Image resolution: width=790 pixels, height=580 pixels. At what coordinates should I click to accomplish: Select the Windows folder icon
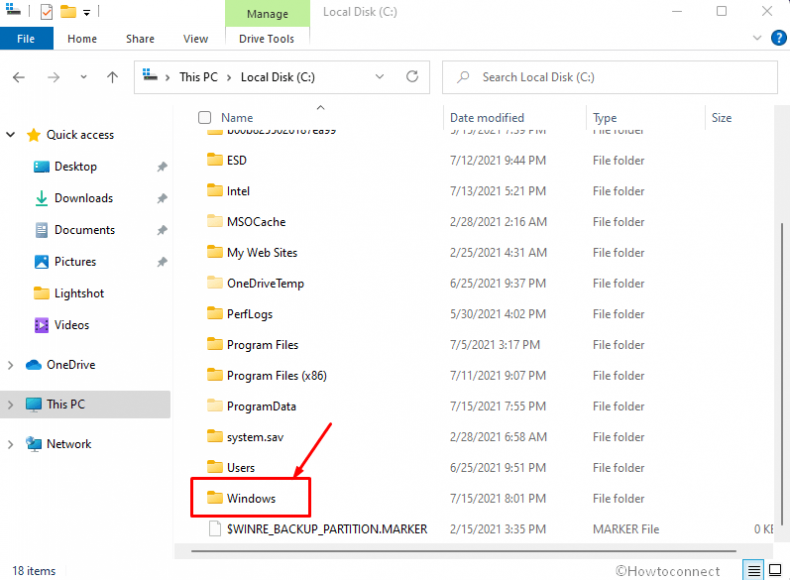[215, 498]
